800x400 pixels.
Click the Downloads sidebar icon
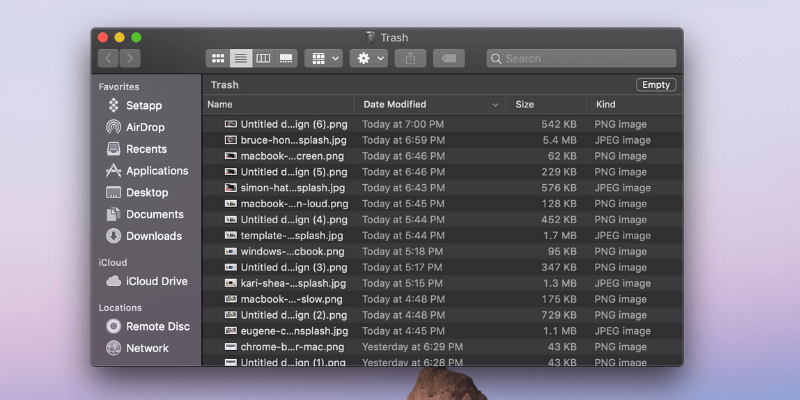(113, 236)
